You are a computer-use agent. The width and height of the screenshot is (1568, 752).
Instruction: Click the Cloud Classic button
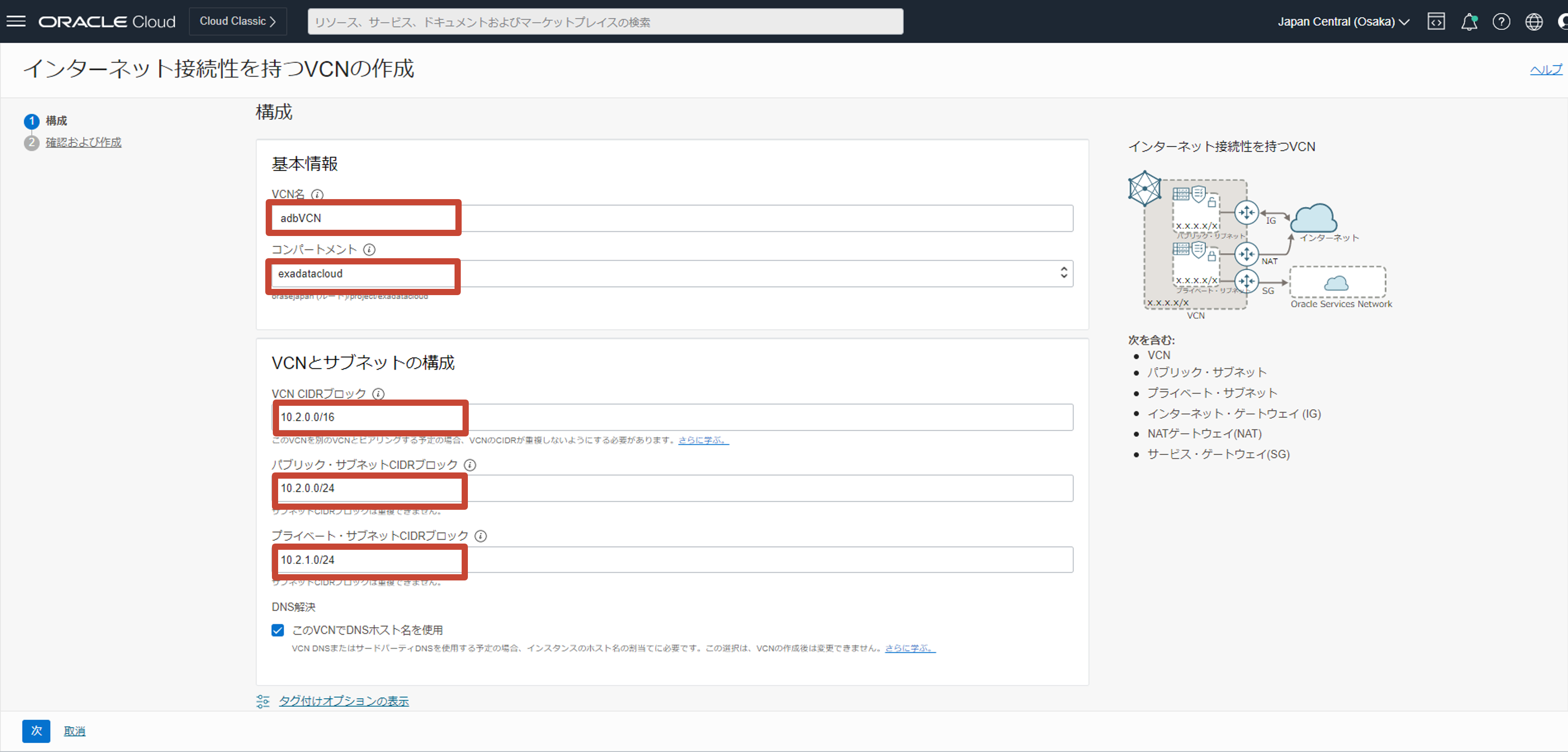(x=238, y=21)
